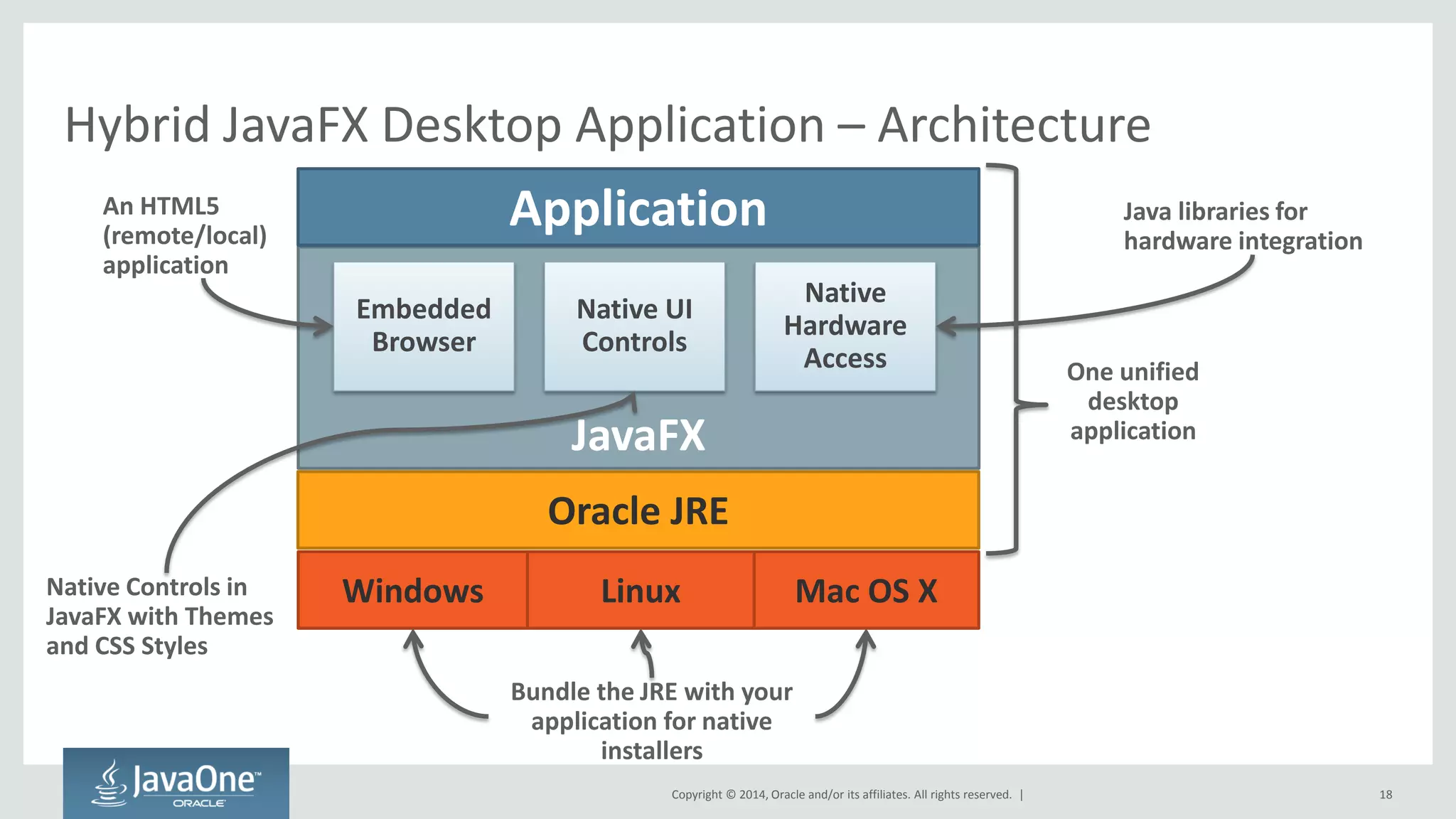
Task: Click the JavaFX layer label
Action: click(638, 435)
